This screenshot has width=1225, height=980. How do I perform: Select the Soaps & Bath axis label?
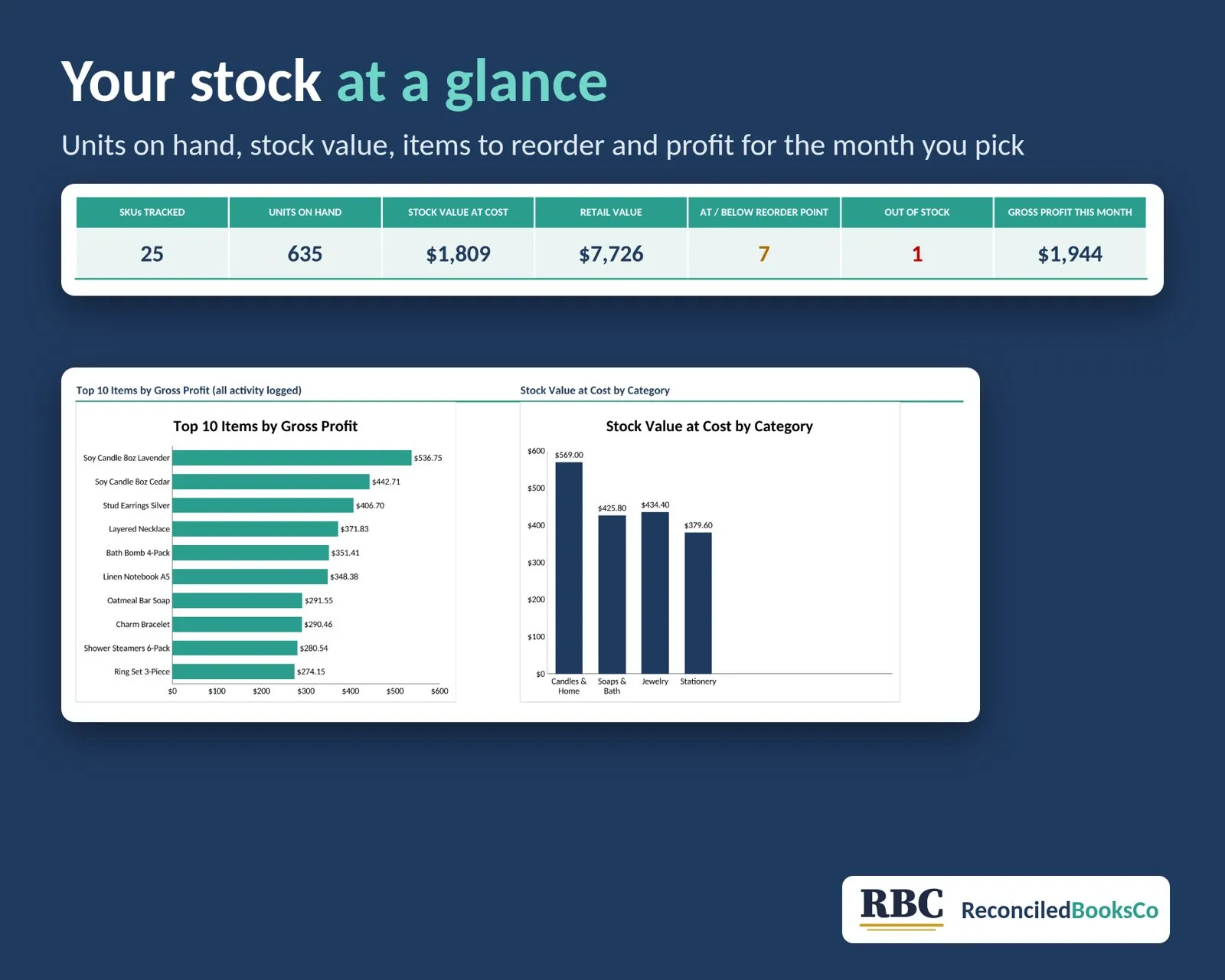[x=612, y=686]
